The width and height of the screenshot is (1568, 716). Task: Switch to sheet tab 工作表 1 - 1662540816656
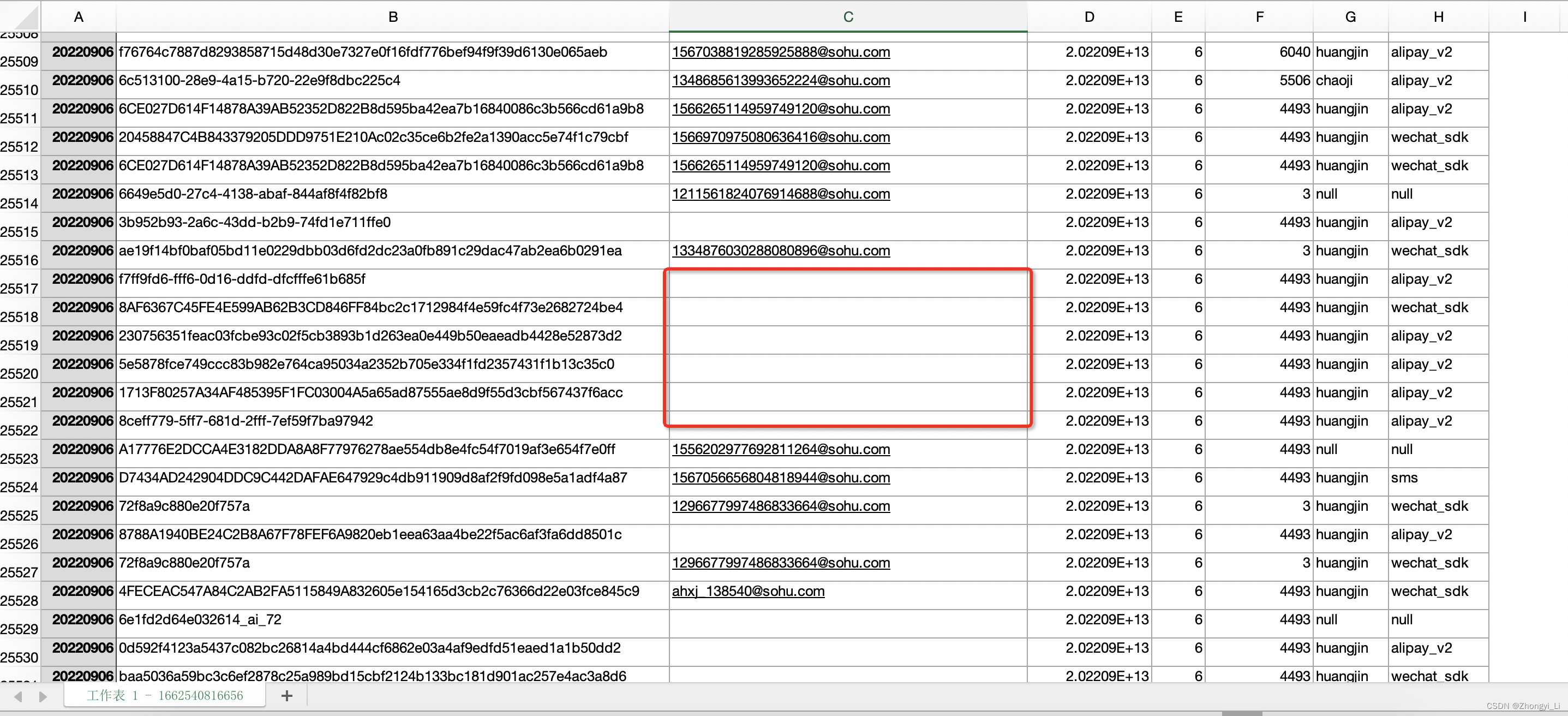(x=164, y=695)
